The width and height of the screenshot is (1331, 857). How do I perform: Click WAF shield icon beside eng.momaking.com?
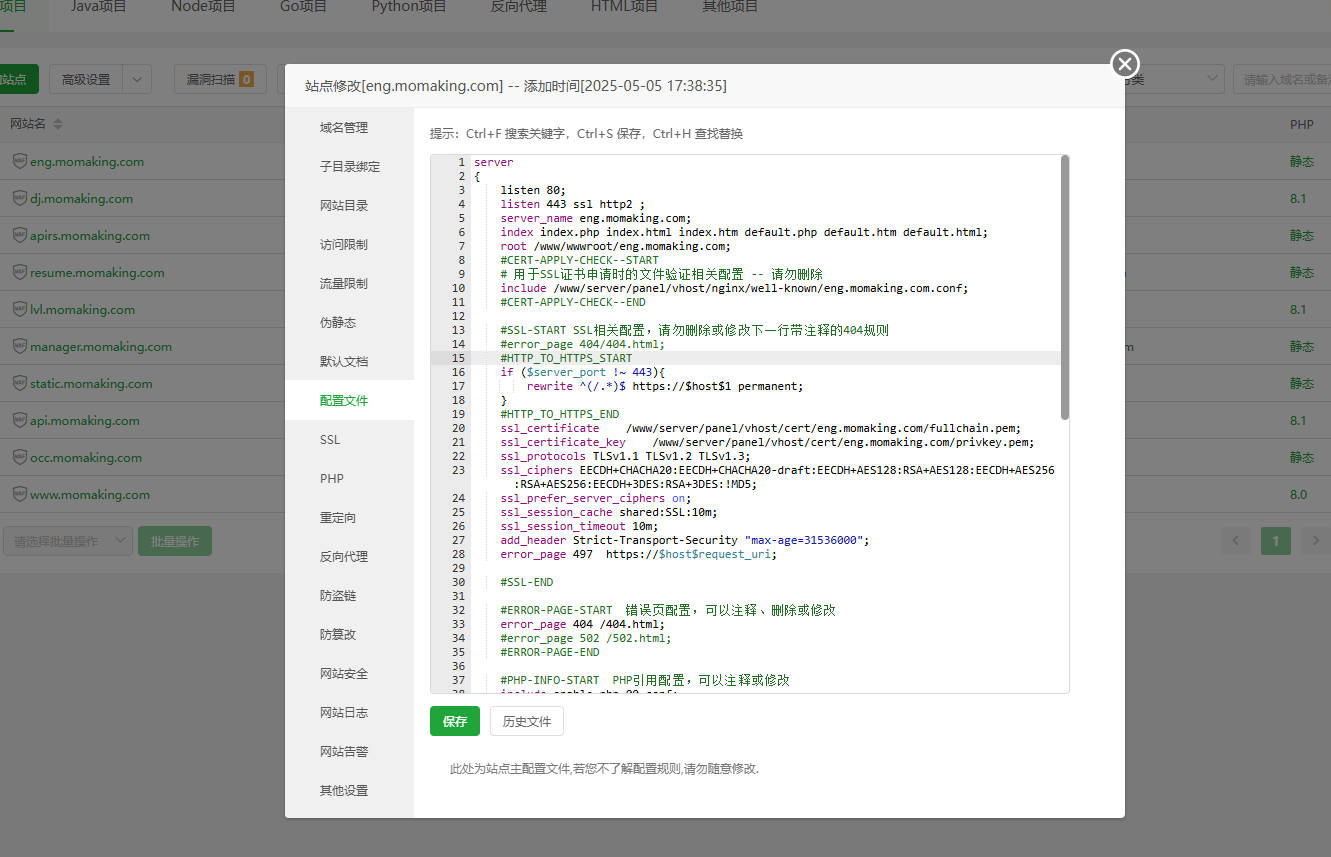click(x=19, y=161)
